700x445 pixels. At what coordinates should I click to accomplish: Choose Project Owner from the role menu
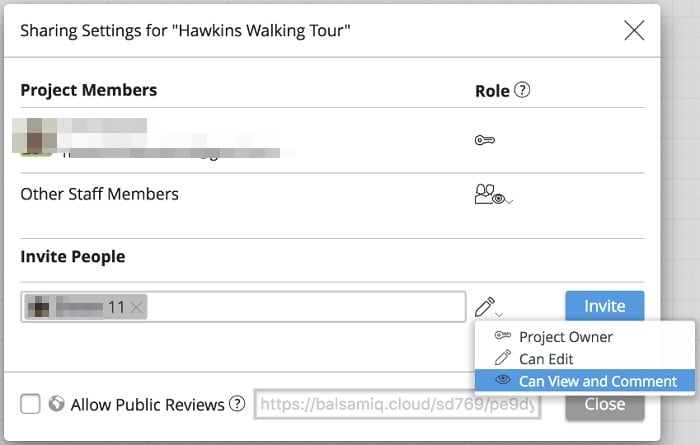click(x=566, y=337)
